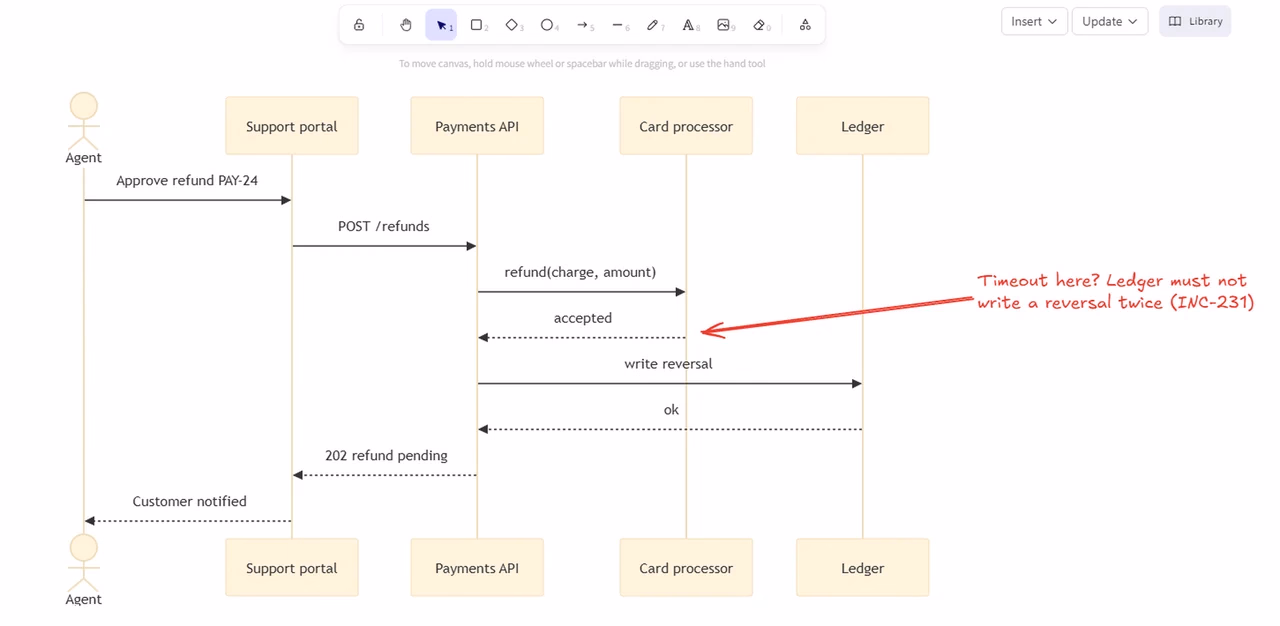Viewport: 1280px width, 626px height.
Task: Select the Diamond shape tool
Action: tap(512, 25)
